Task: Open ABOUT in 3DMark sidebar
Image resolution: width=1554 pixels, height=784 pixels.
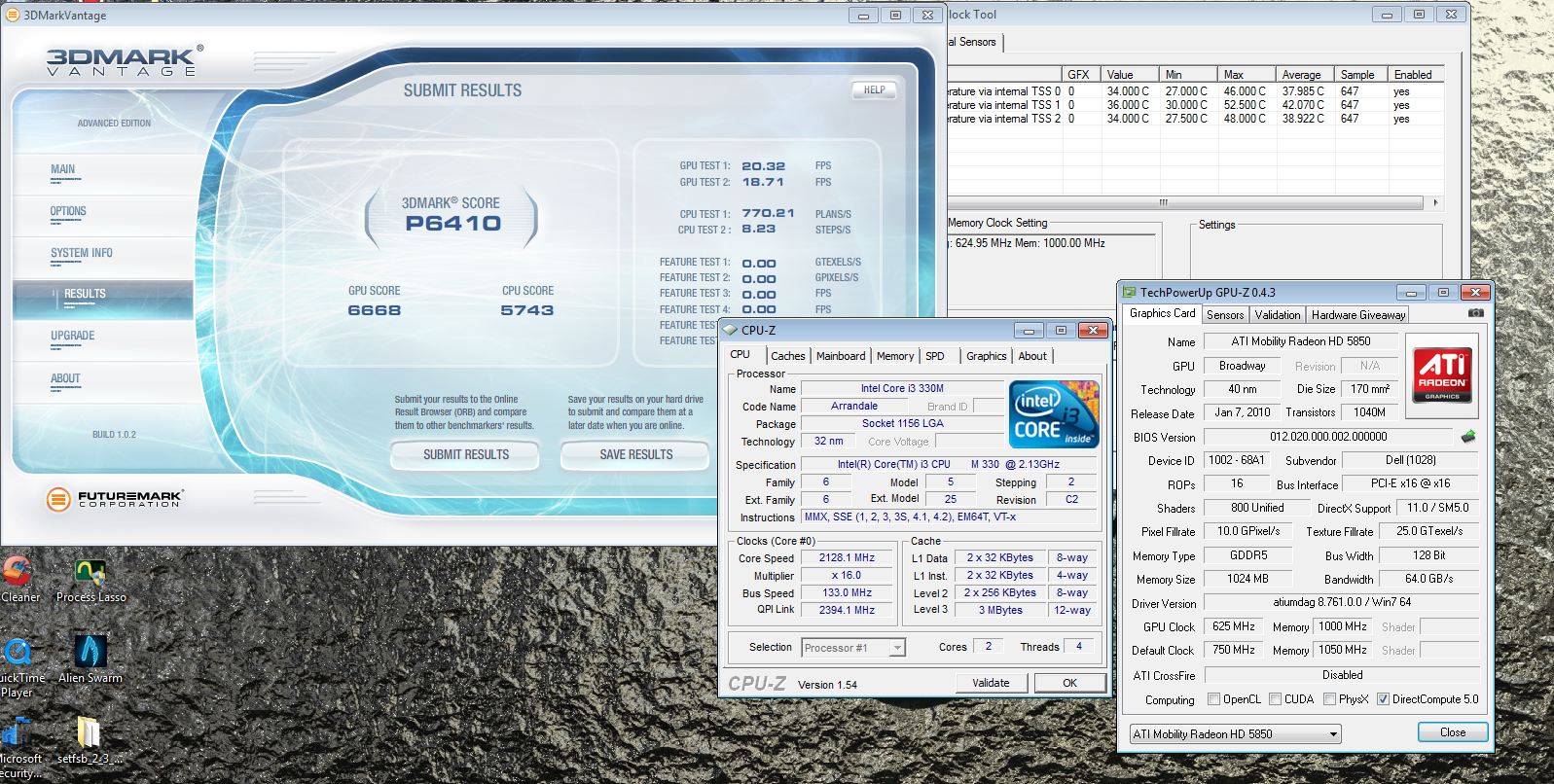Action: (65, 379)
